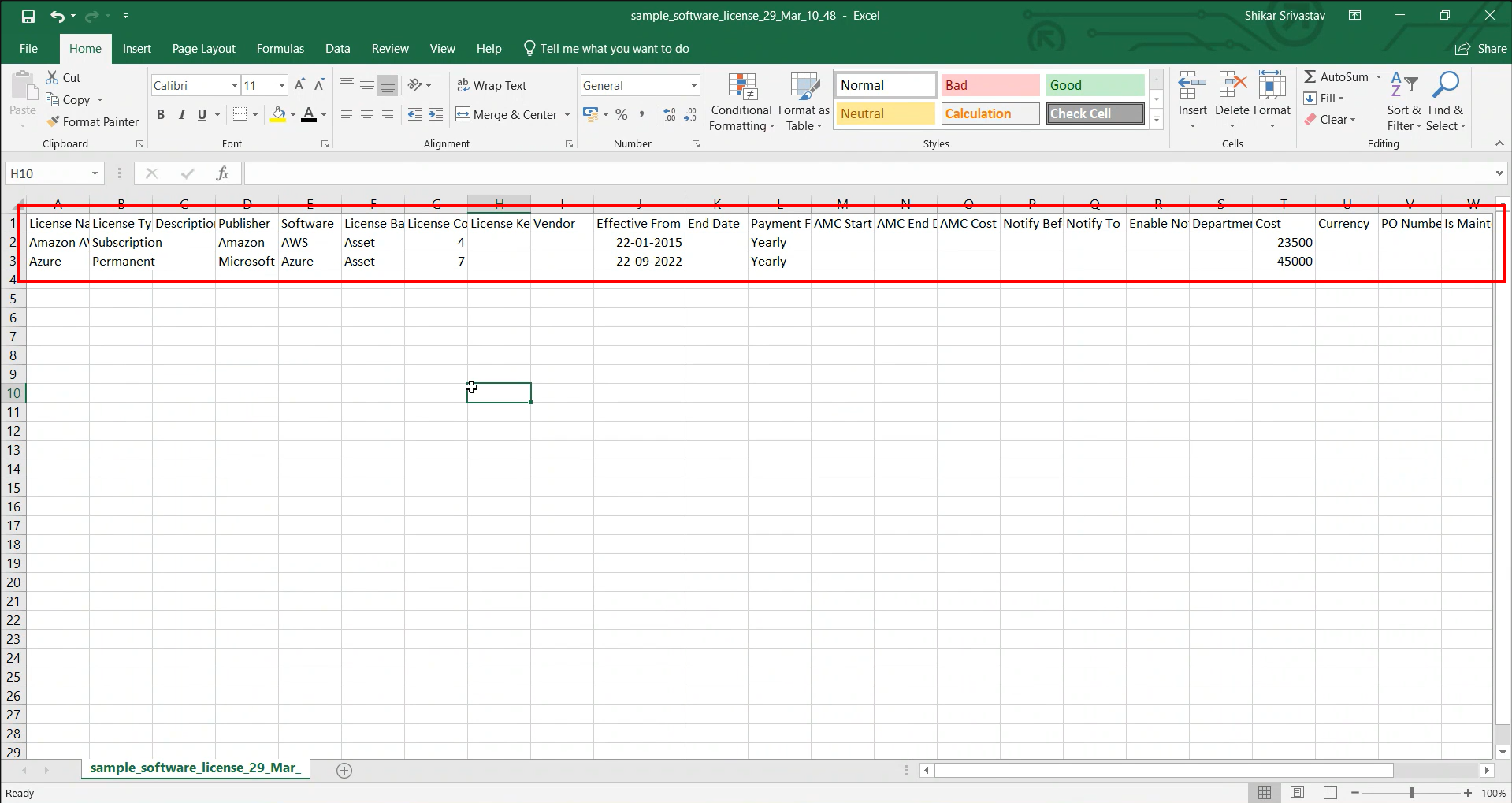Open Conditional Formatting menu

(741, 102)
